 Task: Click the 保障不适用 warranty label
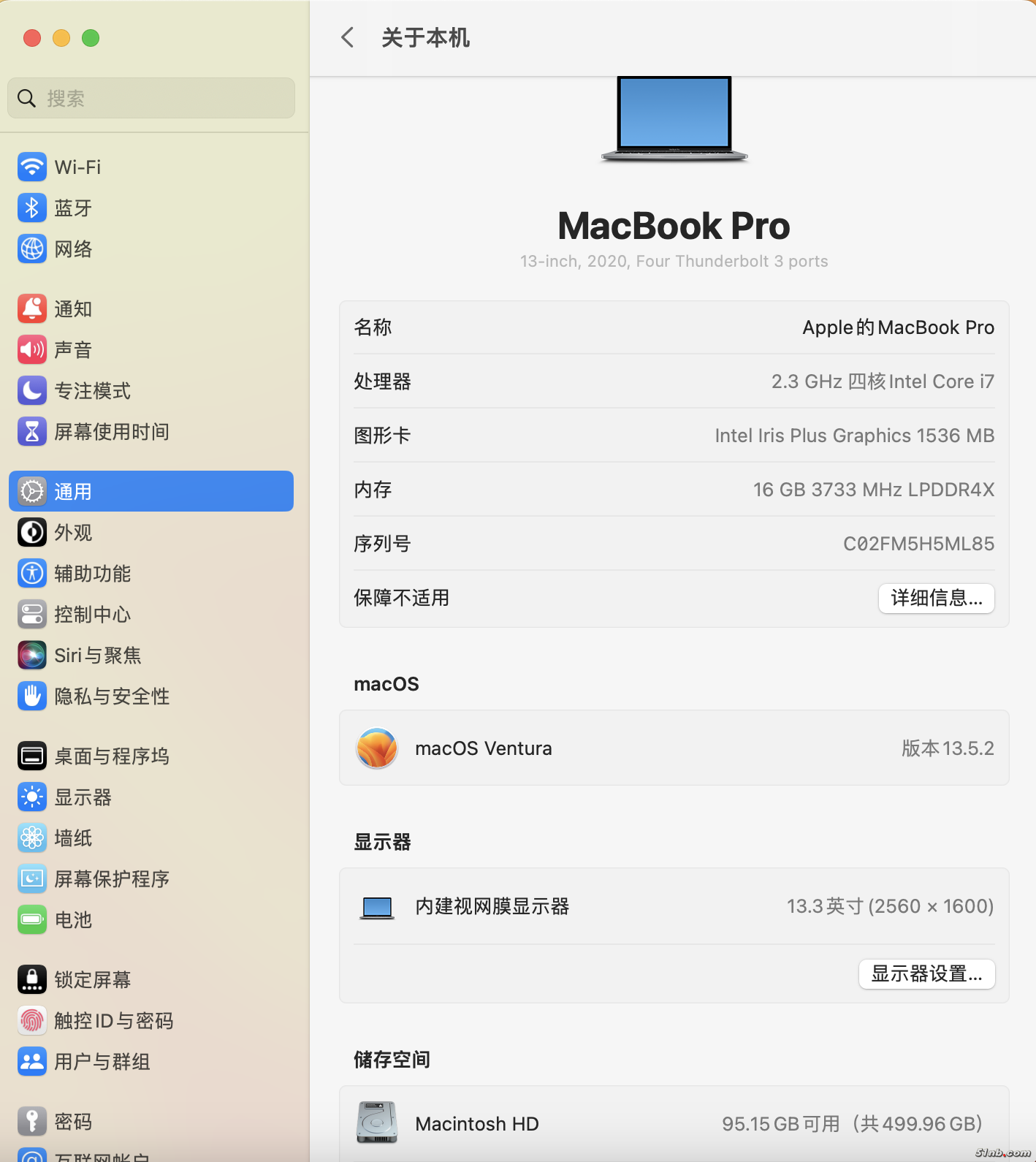click(402, 599)
